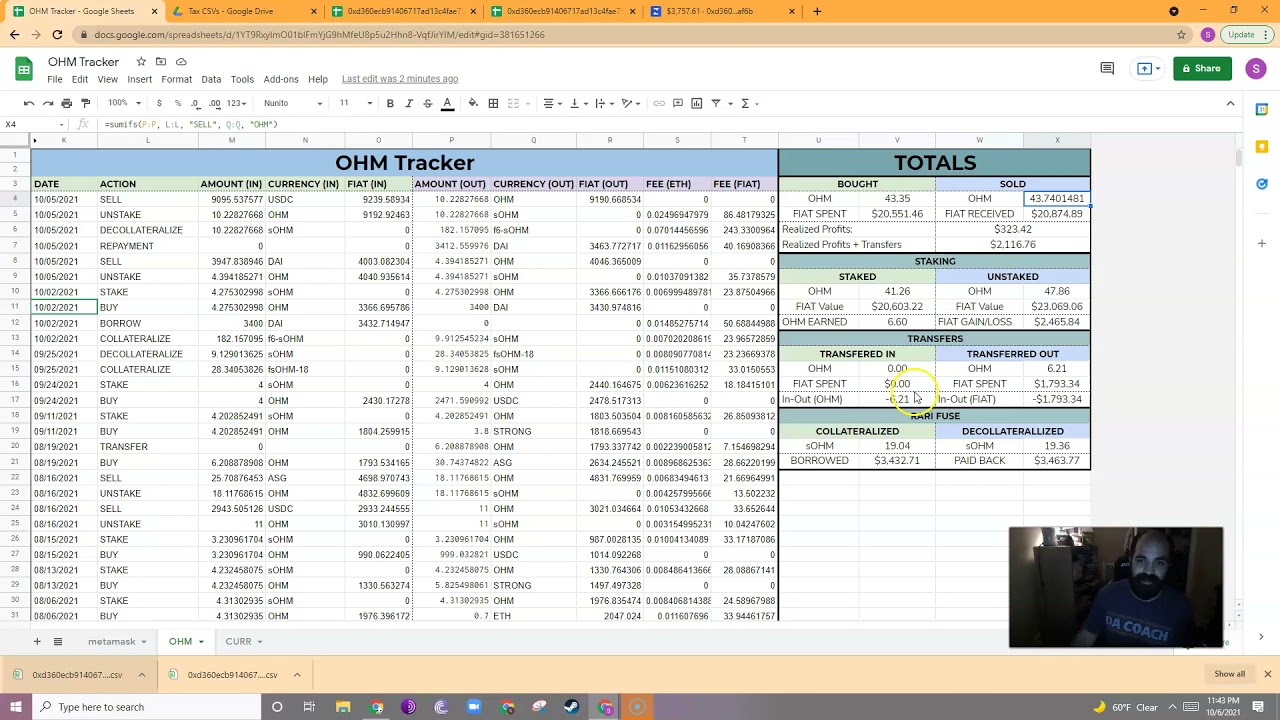The image size is (1280, 720).
Task: Switch to the CURR sheet tab
Action: pos(238,641)
